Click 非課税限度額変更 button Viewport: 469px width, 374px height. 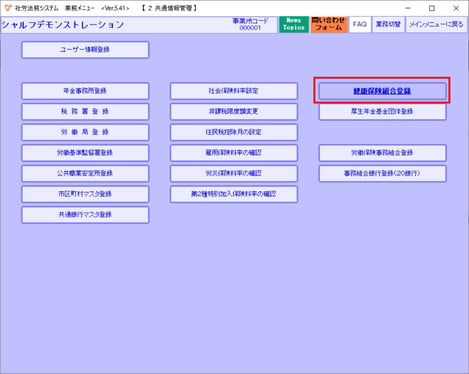click(234, 112)
